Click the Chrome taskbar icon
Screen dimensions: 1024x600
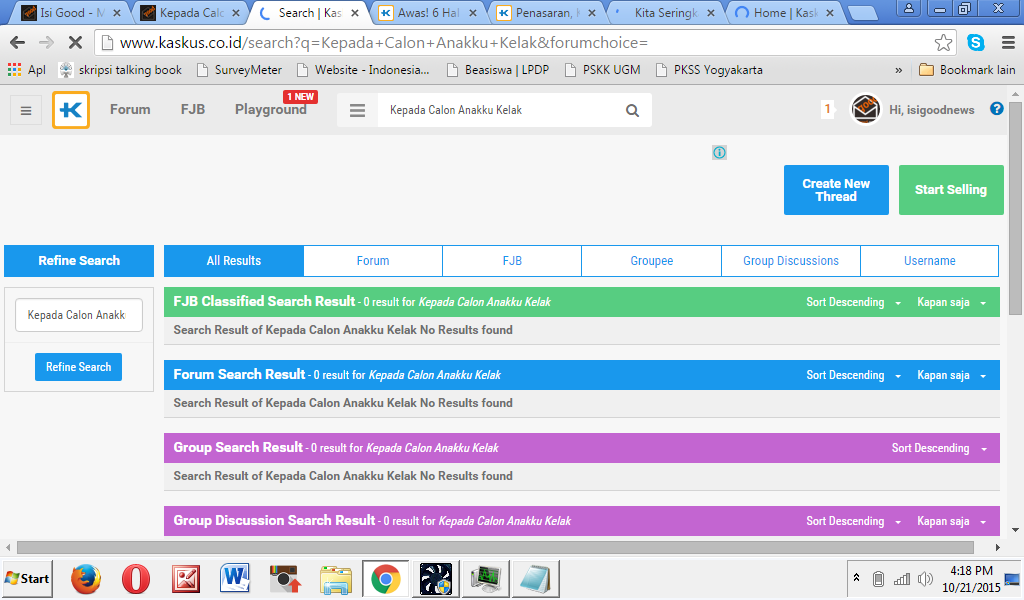click(x=385, y=579)
